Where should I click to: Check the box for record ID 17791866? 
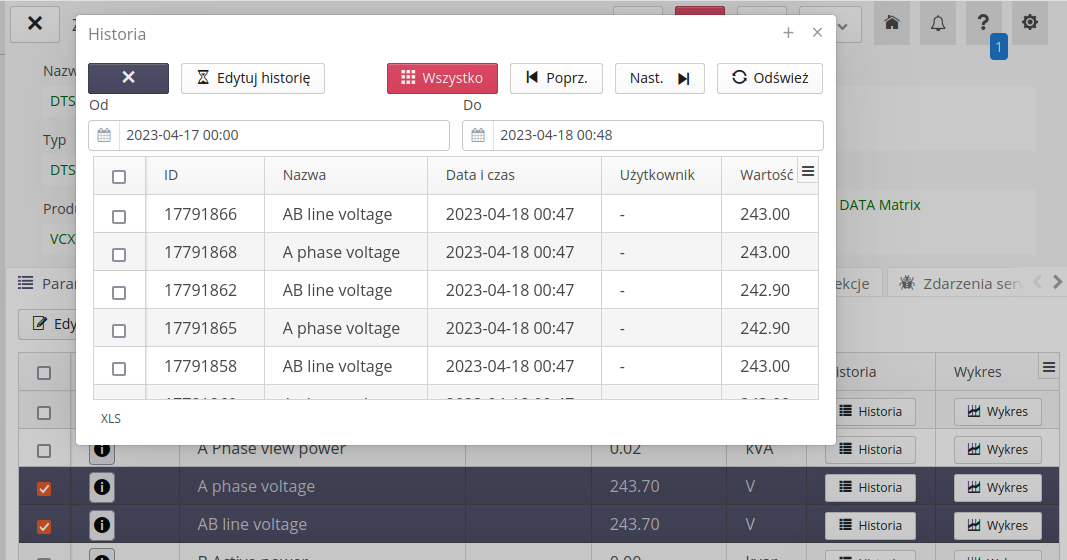coord(119,216)
